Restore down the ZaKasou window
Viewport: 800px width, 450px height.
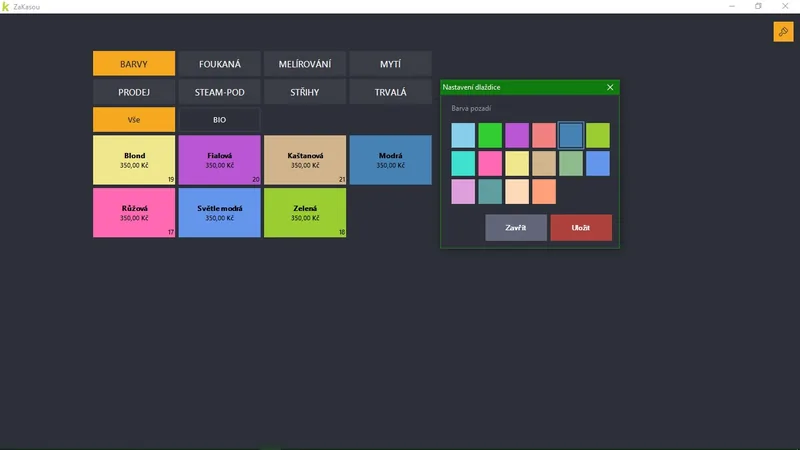click(758, 6)
